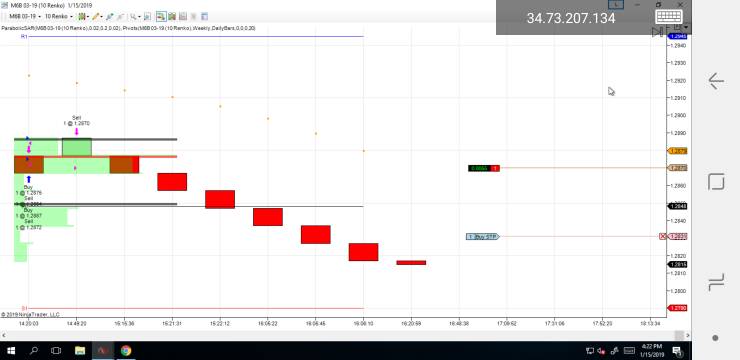The image size is (740, 360).
Task: Open the notification action center
Action: pyautogui.click(x=678, y=351)
